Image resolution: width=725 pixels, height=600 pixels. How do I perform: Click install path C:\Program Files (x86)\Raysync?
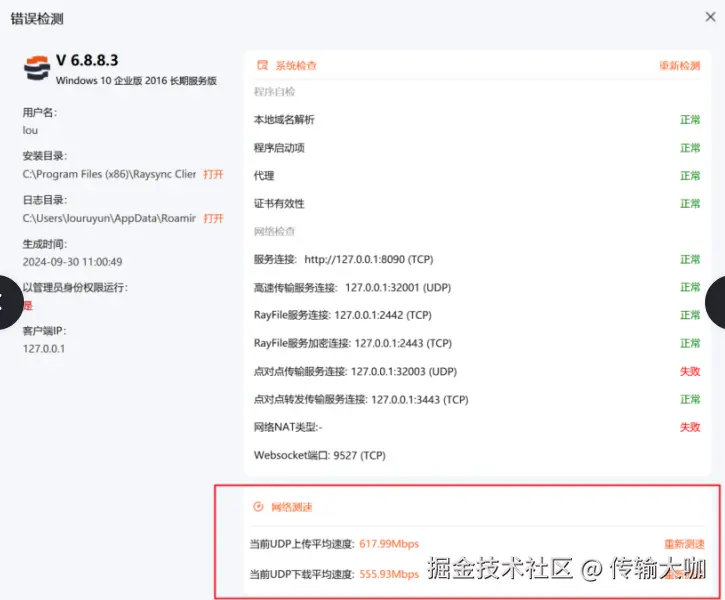click(x=109, y=174)
